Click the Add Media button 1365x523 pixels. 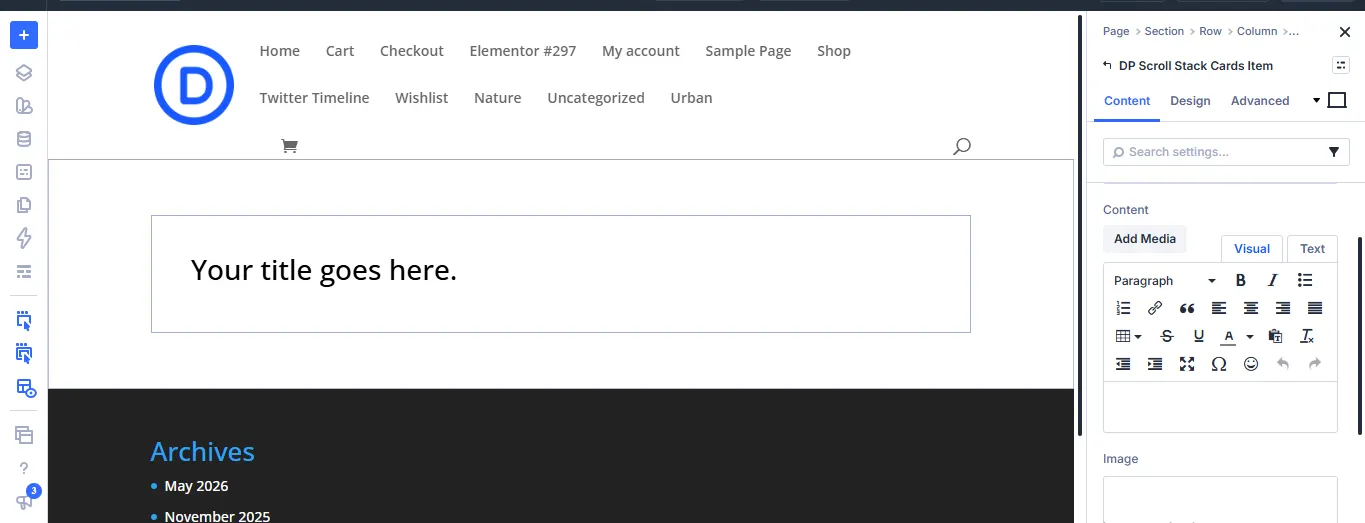[1145, 239]
